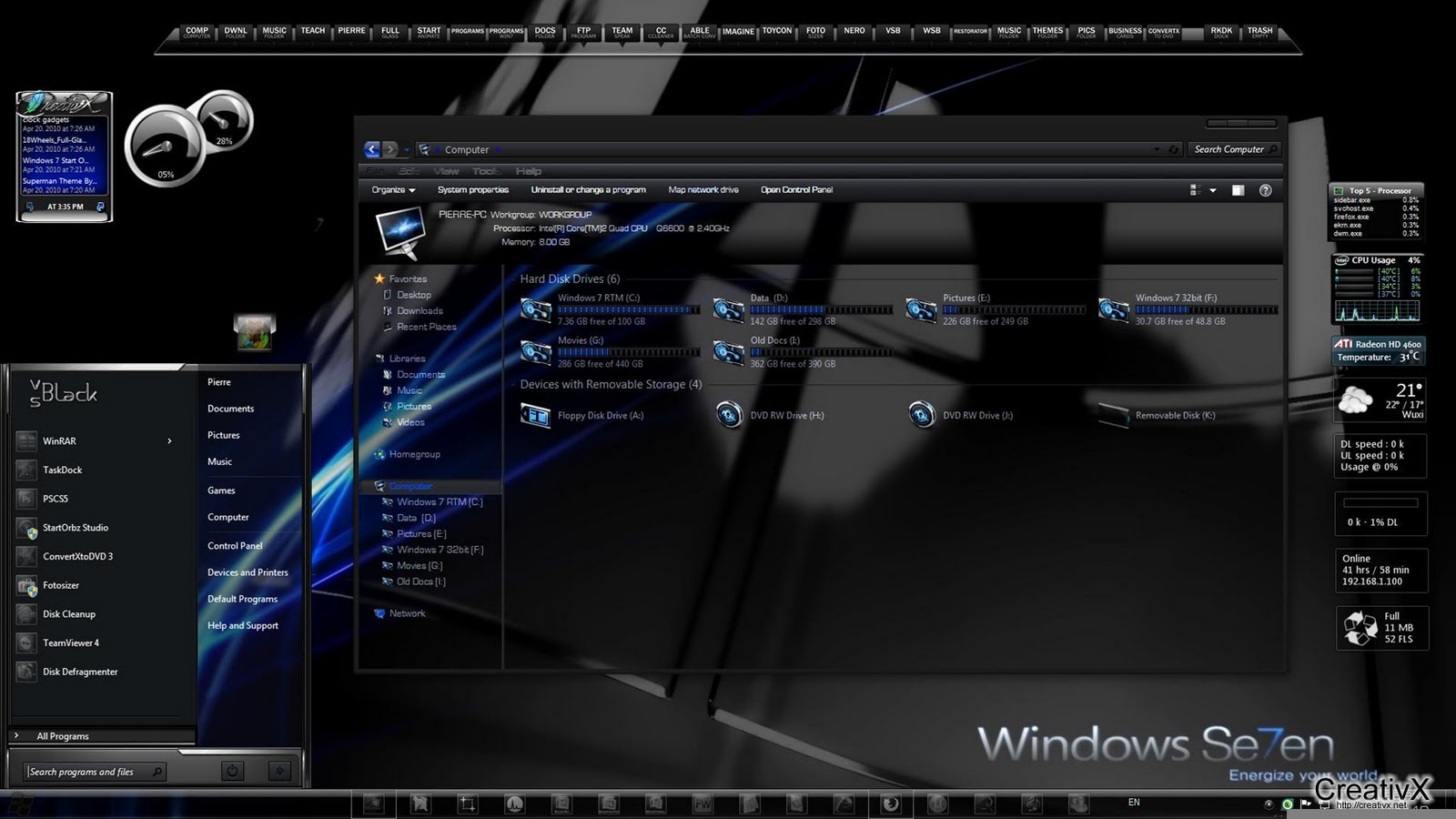
Task: Open the address bar history dropdown
Action: (1157, 149)
